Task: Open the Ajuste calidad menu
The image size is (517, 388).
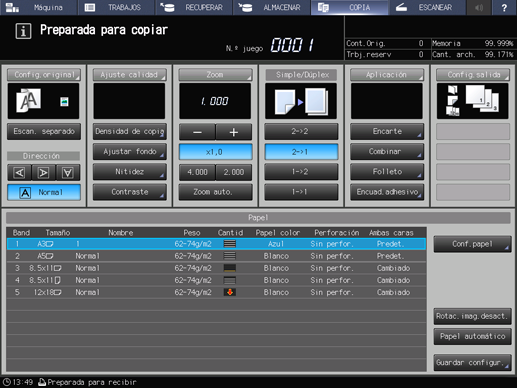Action: point(129,75)
